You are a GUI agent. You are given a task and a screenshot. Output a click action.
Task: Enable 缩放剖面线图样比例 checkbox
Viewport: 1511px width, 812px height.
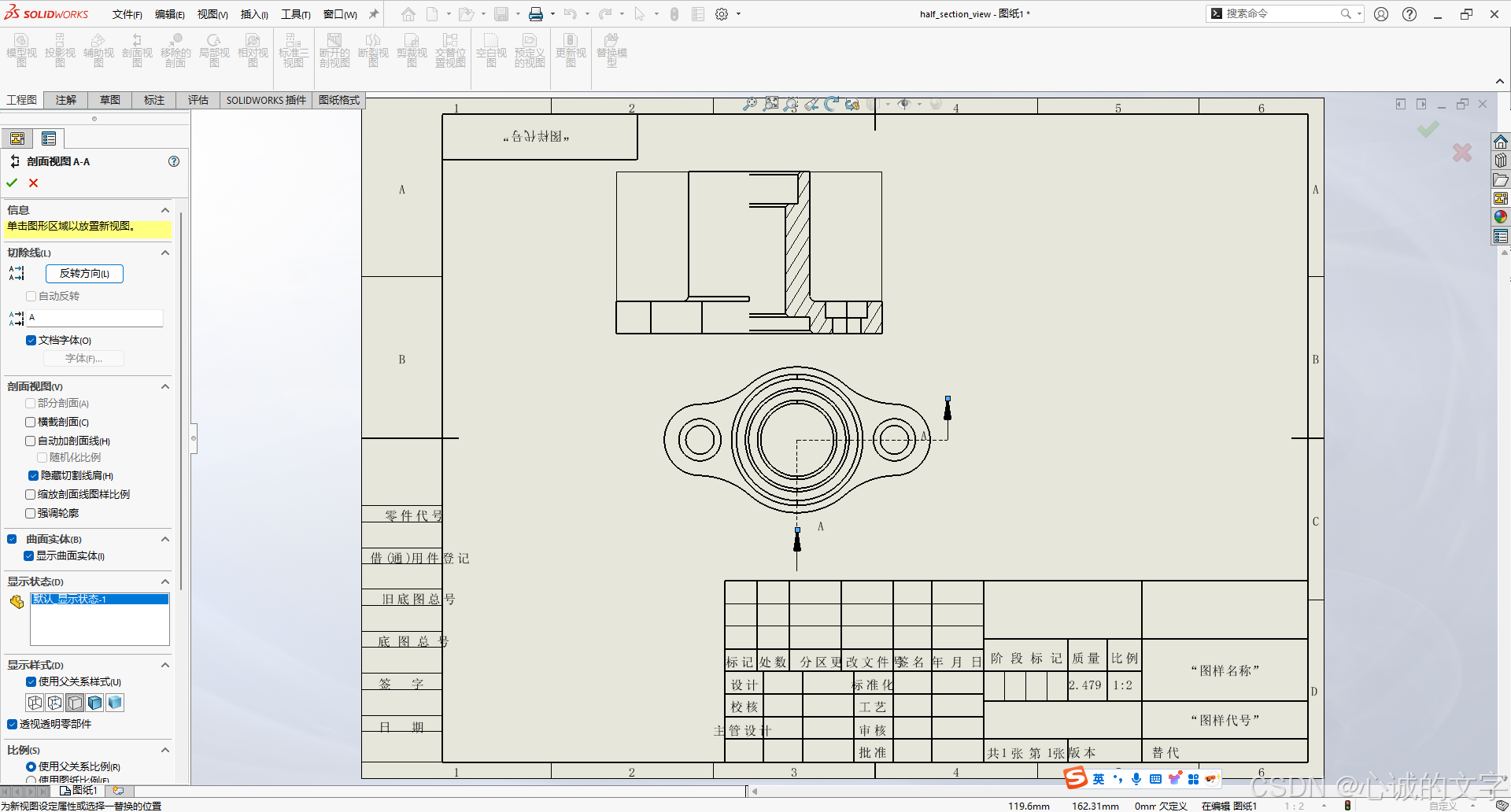coord(31,495)
